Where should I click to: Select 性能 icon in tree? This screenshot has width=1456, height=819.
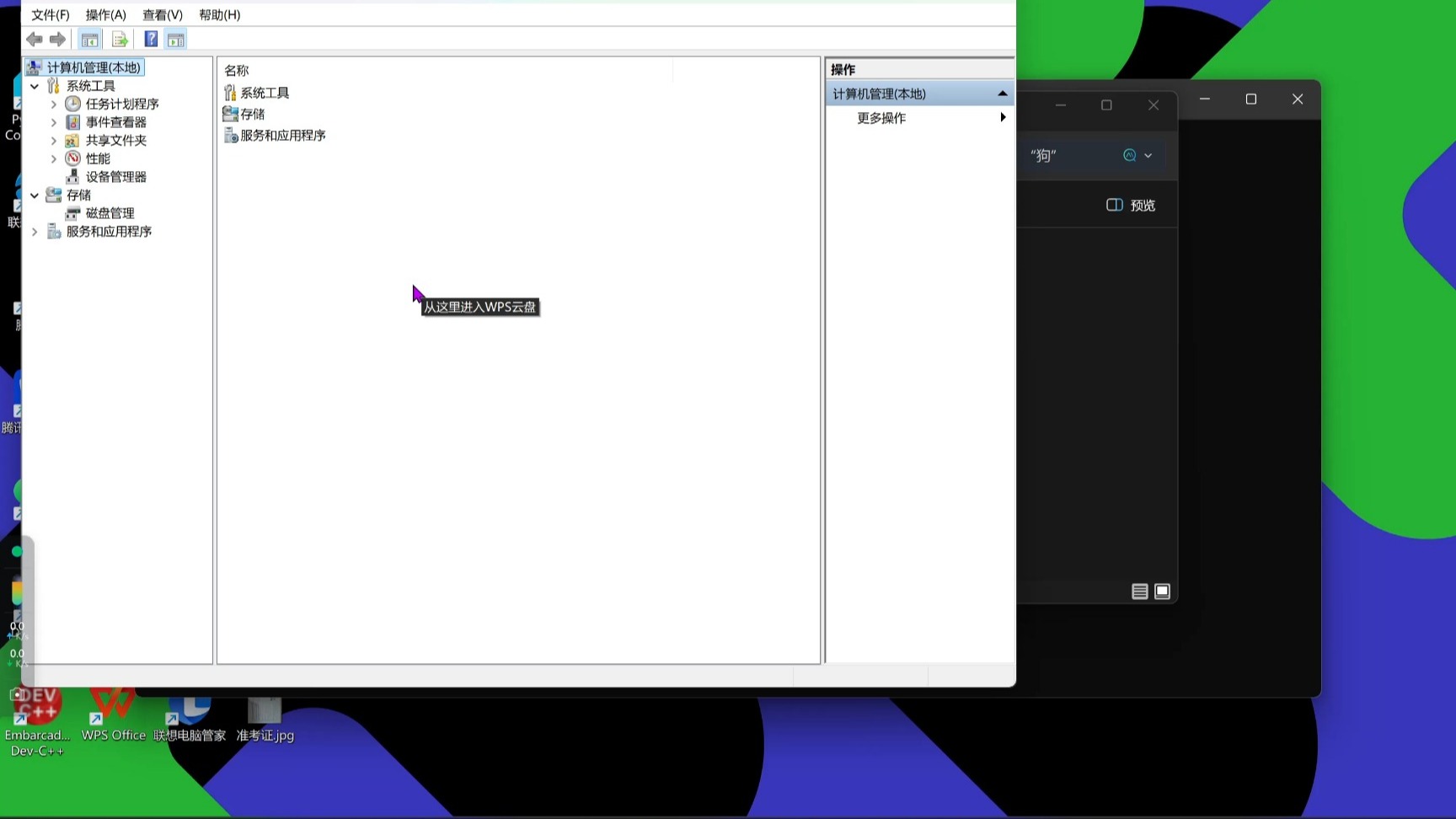(x=73, y=158)
